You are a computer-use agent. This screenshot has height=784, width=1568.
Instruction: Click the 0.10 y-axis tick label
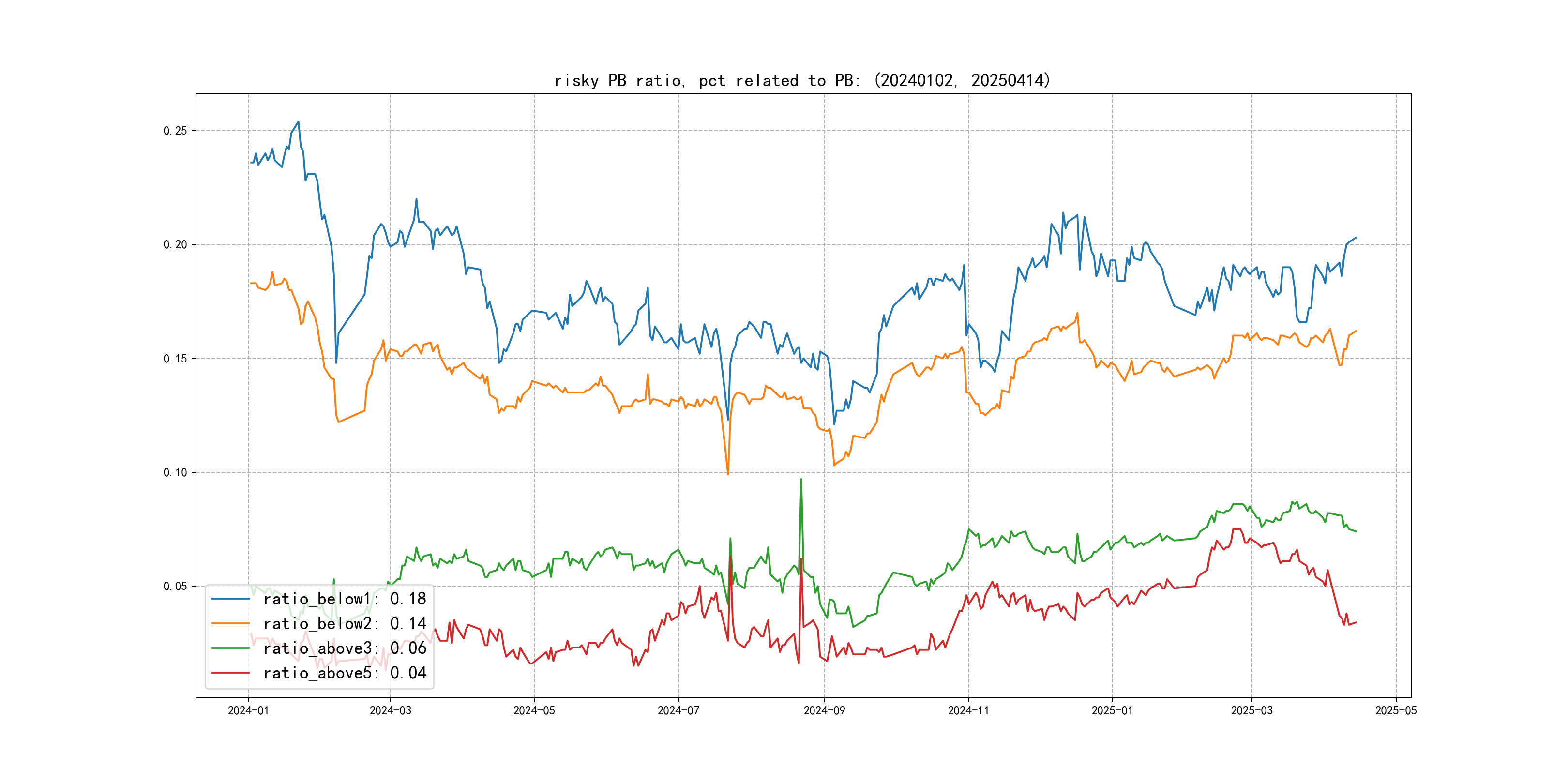click(x=175, y=472)
